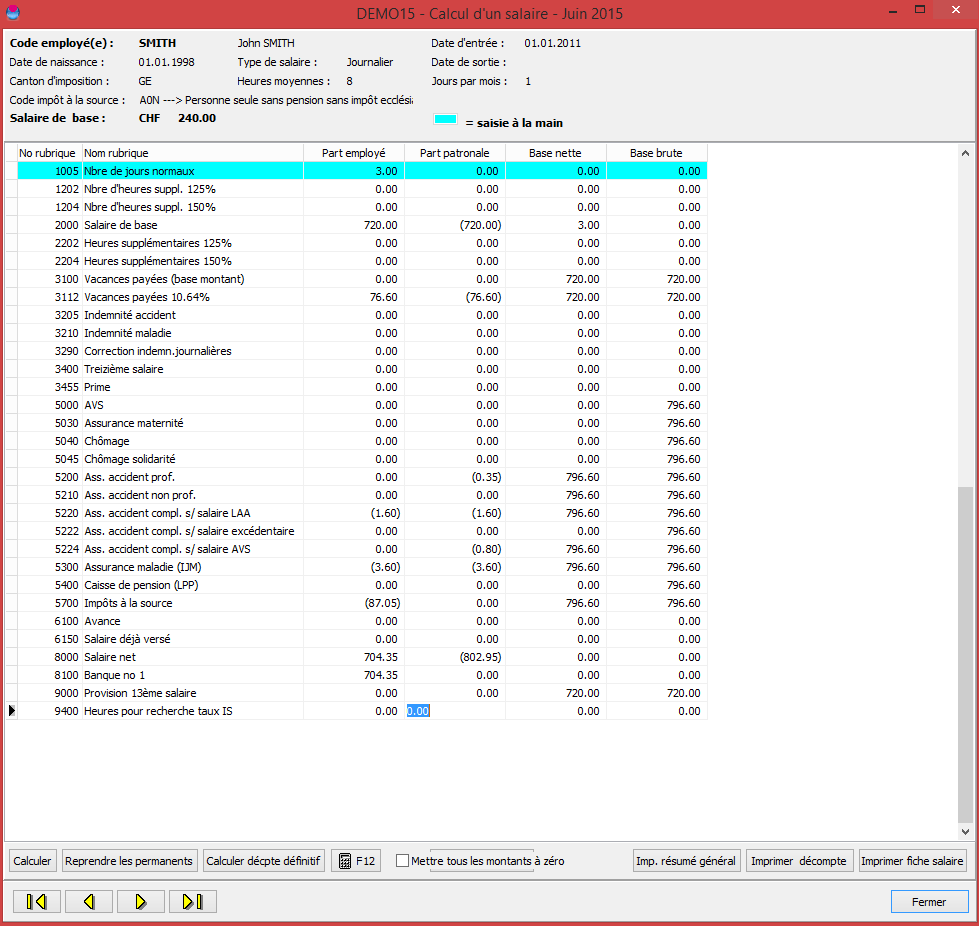
Task: Click the 'Part employé' column header
Action: [353, 153]
